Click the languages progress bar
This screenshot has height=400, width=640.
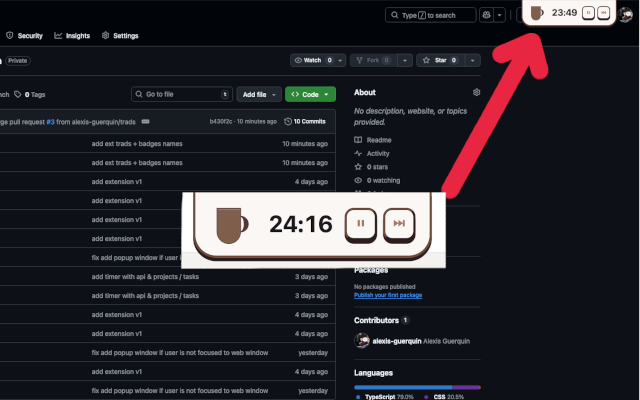[x=417, y=387]
